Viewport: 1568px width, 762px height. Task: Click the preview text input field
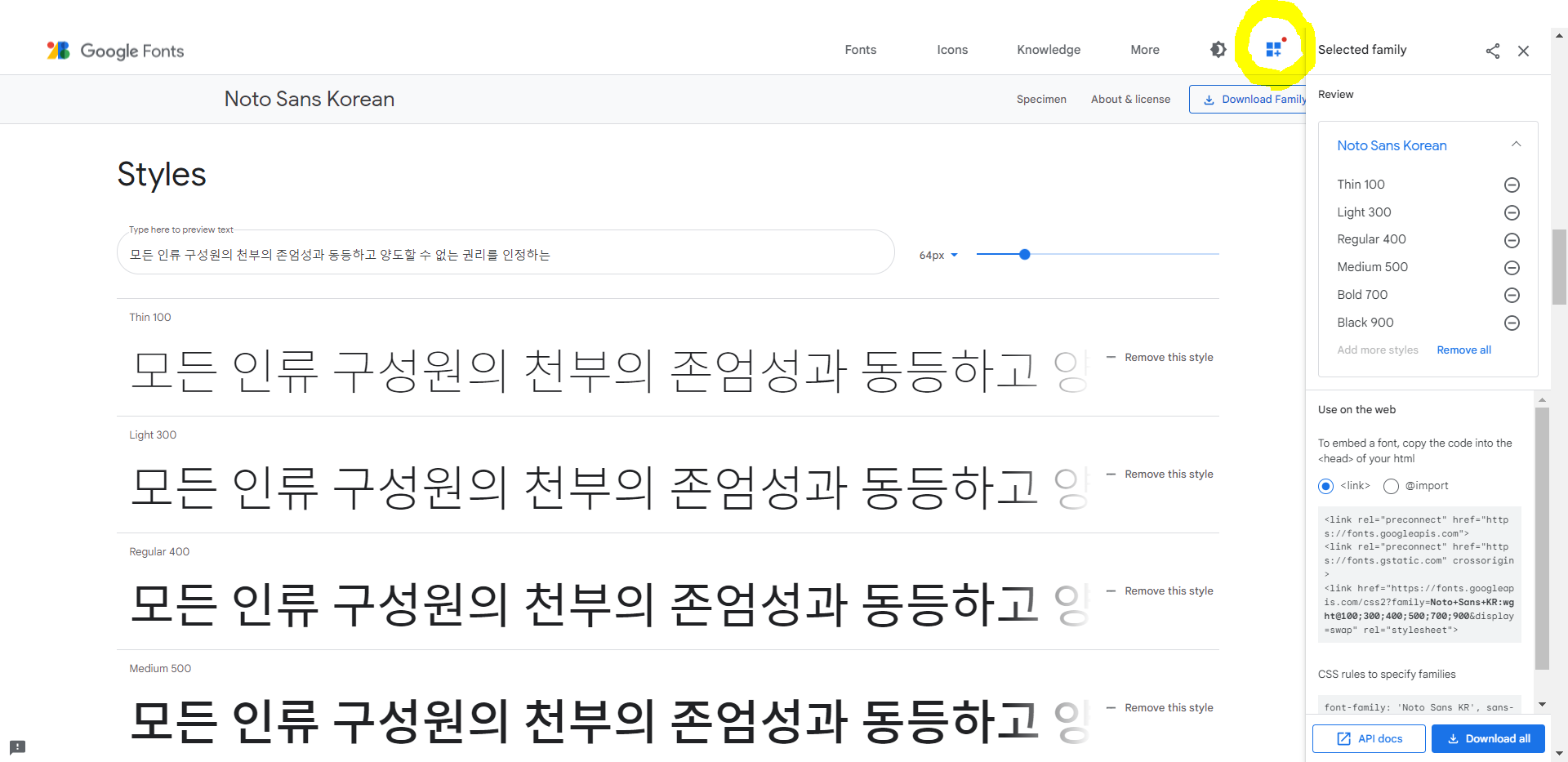[506, 254]
